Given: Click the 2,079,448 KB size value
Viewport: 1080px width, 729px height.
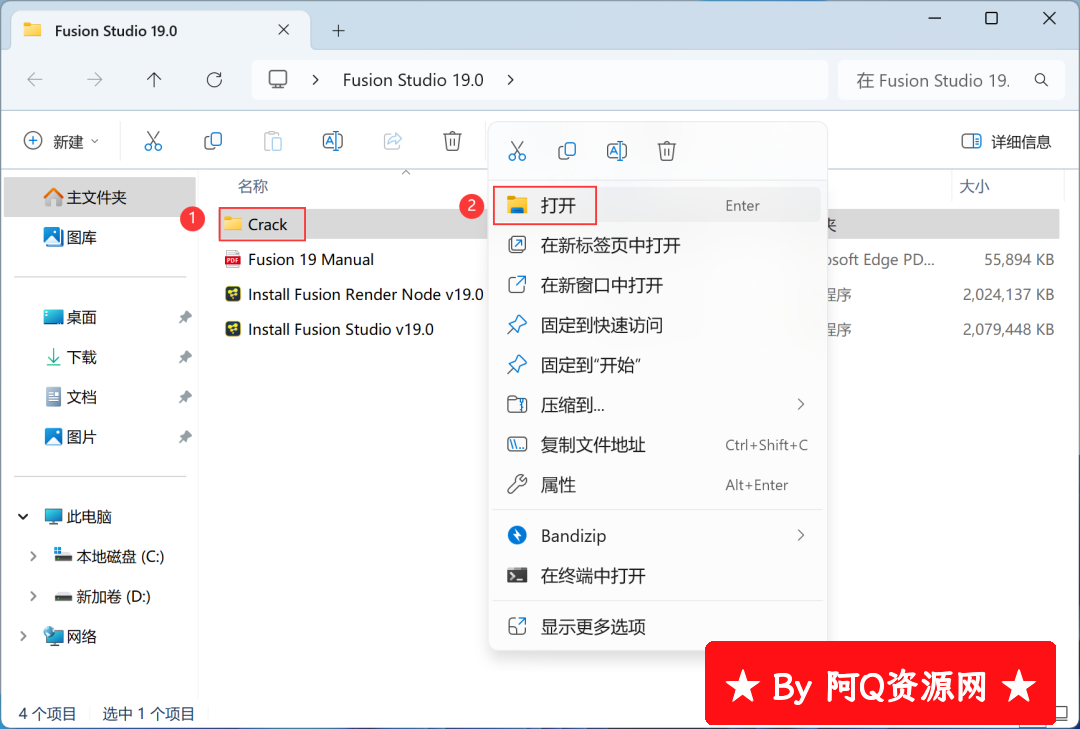Looking at the screenshot, I should point(1008,329).
